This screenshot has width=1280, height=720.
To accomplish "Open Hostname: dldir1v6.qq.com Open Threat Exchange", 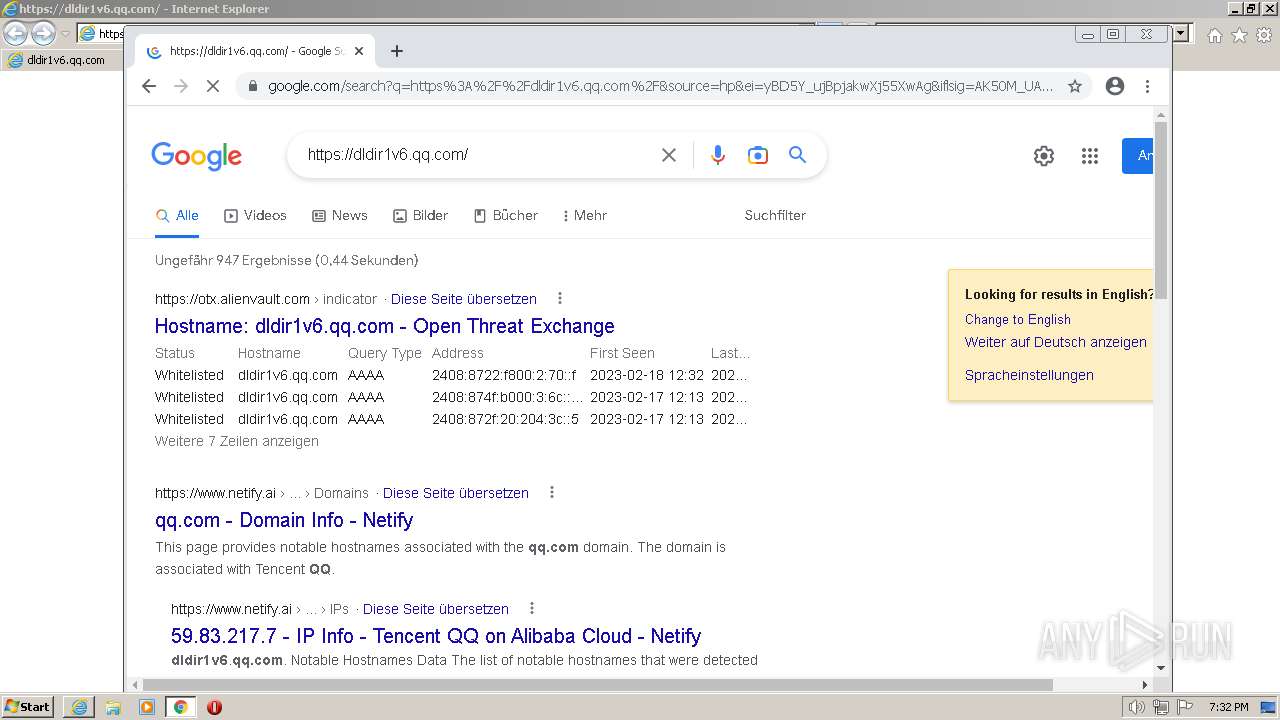I will click(385, 326).
